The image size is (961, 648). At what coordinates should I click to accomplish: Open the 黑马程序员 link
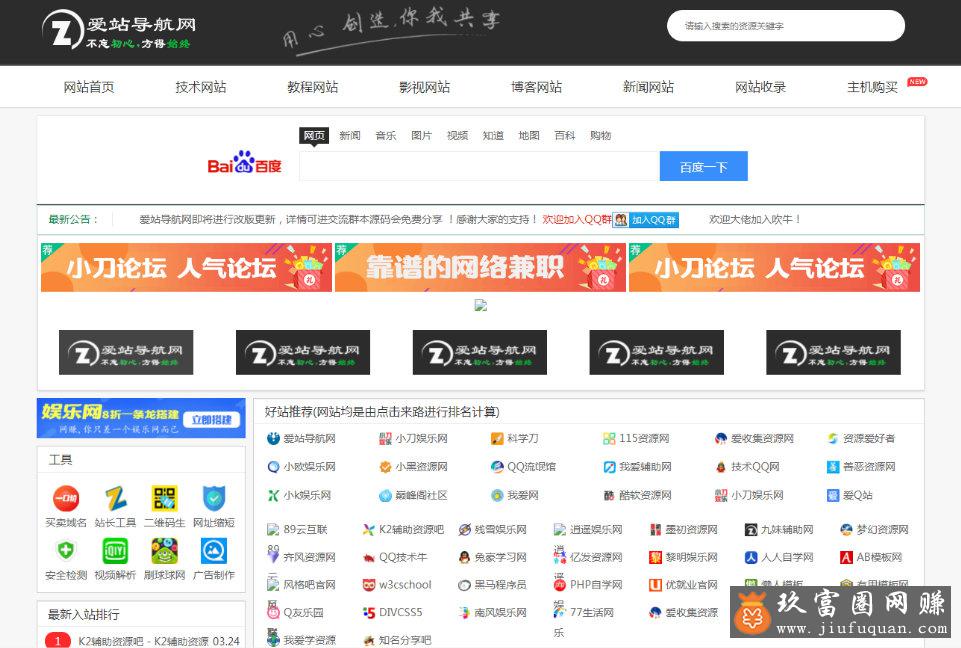[500, 585]
